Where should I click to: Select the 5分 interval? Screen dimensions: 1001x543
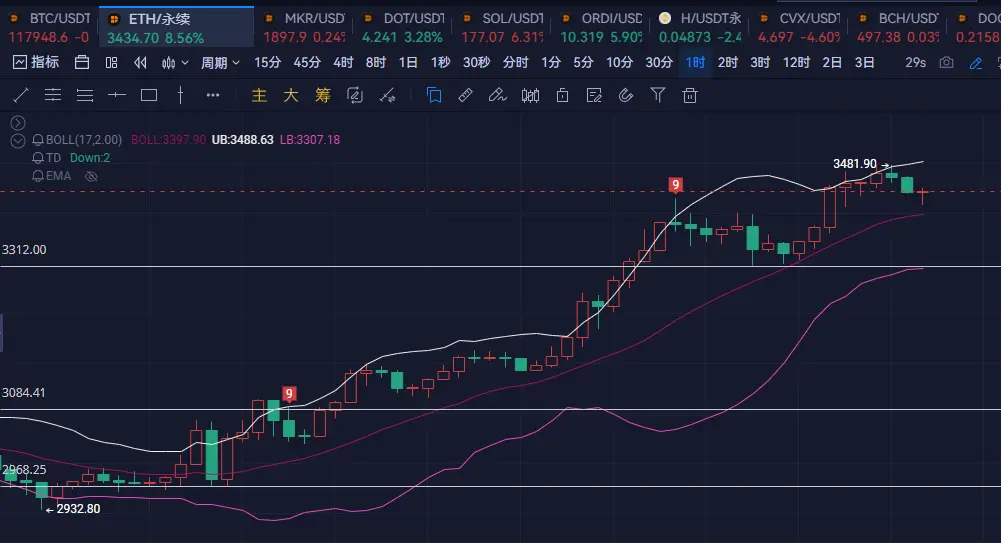point(583,63)
